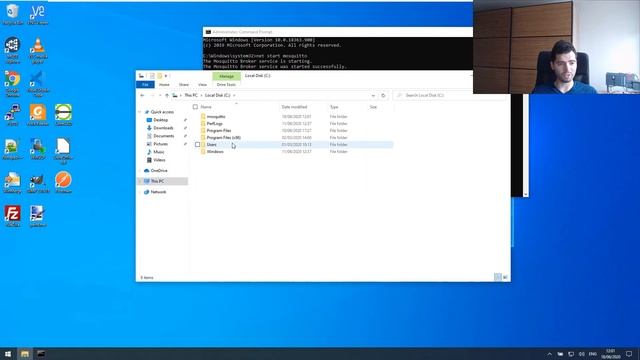Open the GIMP desktop shortcut
The height and width of the screenshot is (360, 640).
point(38,182)
